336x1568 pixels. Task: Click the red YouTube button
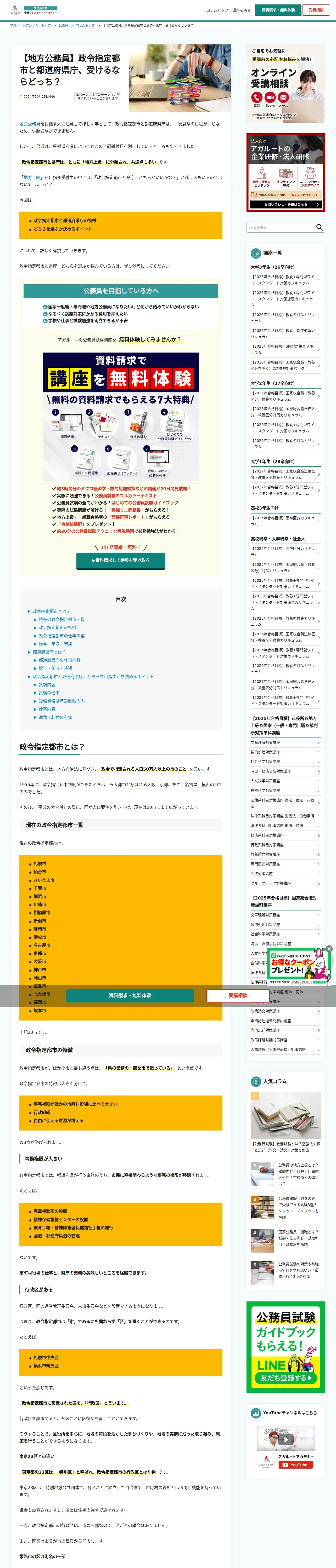(296, 1465)
